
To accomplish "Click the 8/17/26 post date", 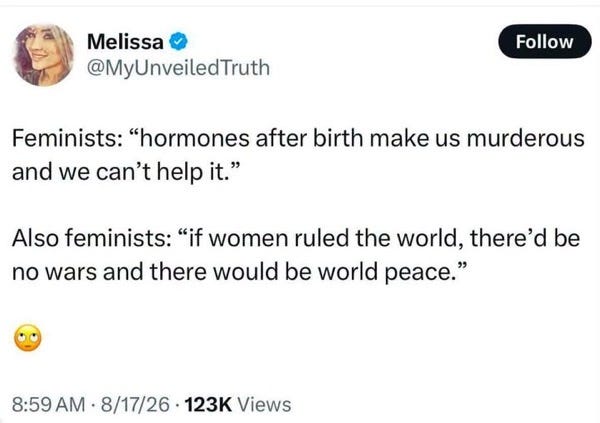I will click(135, 405).
